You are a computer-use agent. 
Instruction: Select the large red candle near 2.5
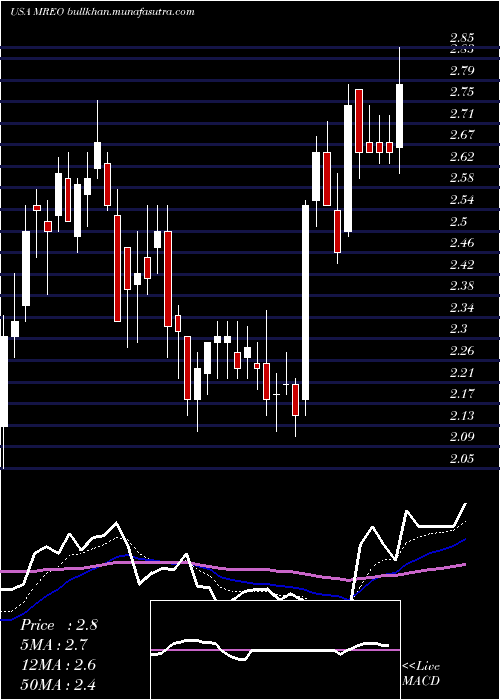click(117, 268)
